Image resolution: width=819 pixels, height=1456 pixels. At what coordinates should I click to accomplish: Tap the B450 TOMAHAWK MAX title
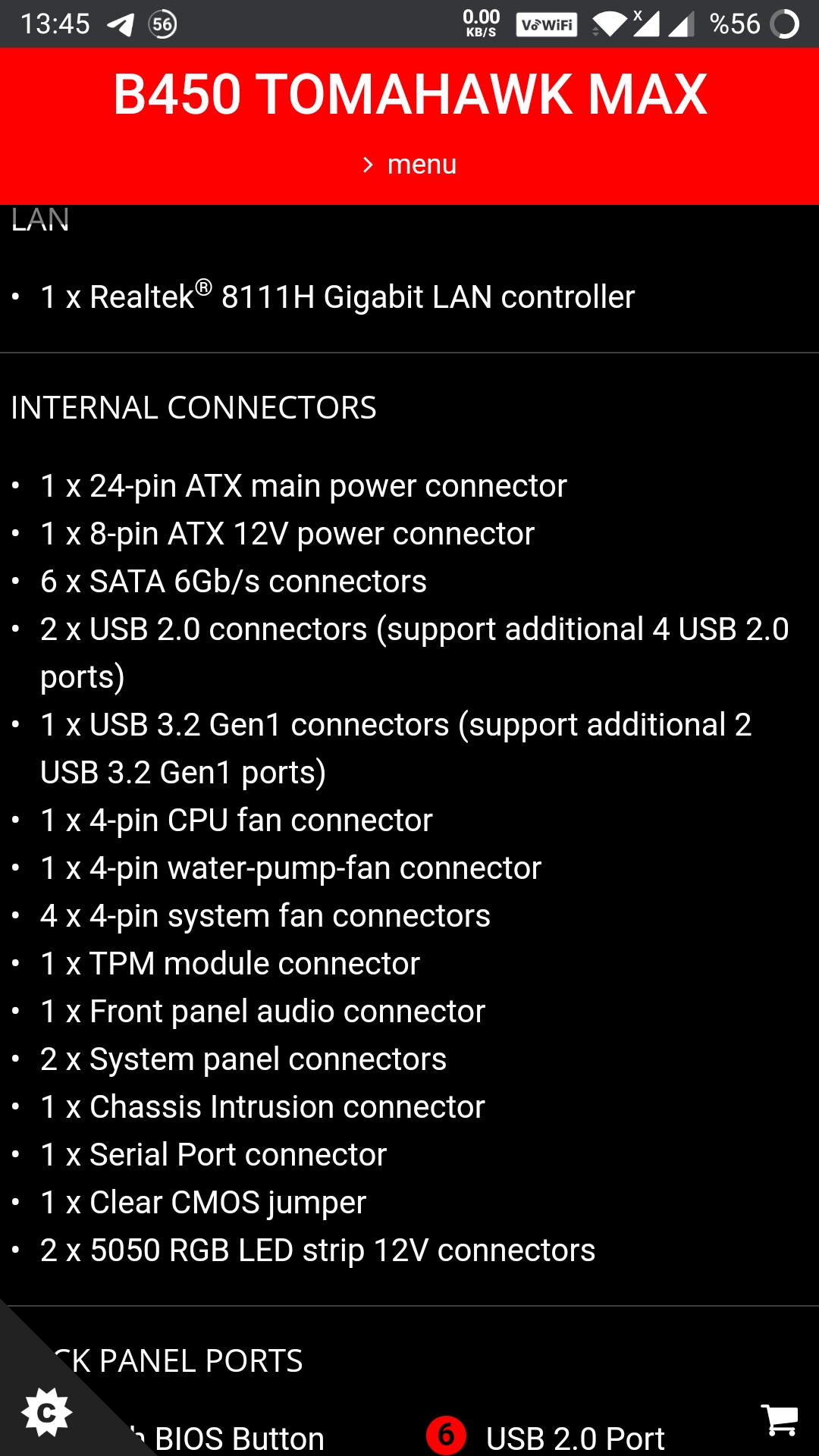(409, 95)
